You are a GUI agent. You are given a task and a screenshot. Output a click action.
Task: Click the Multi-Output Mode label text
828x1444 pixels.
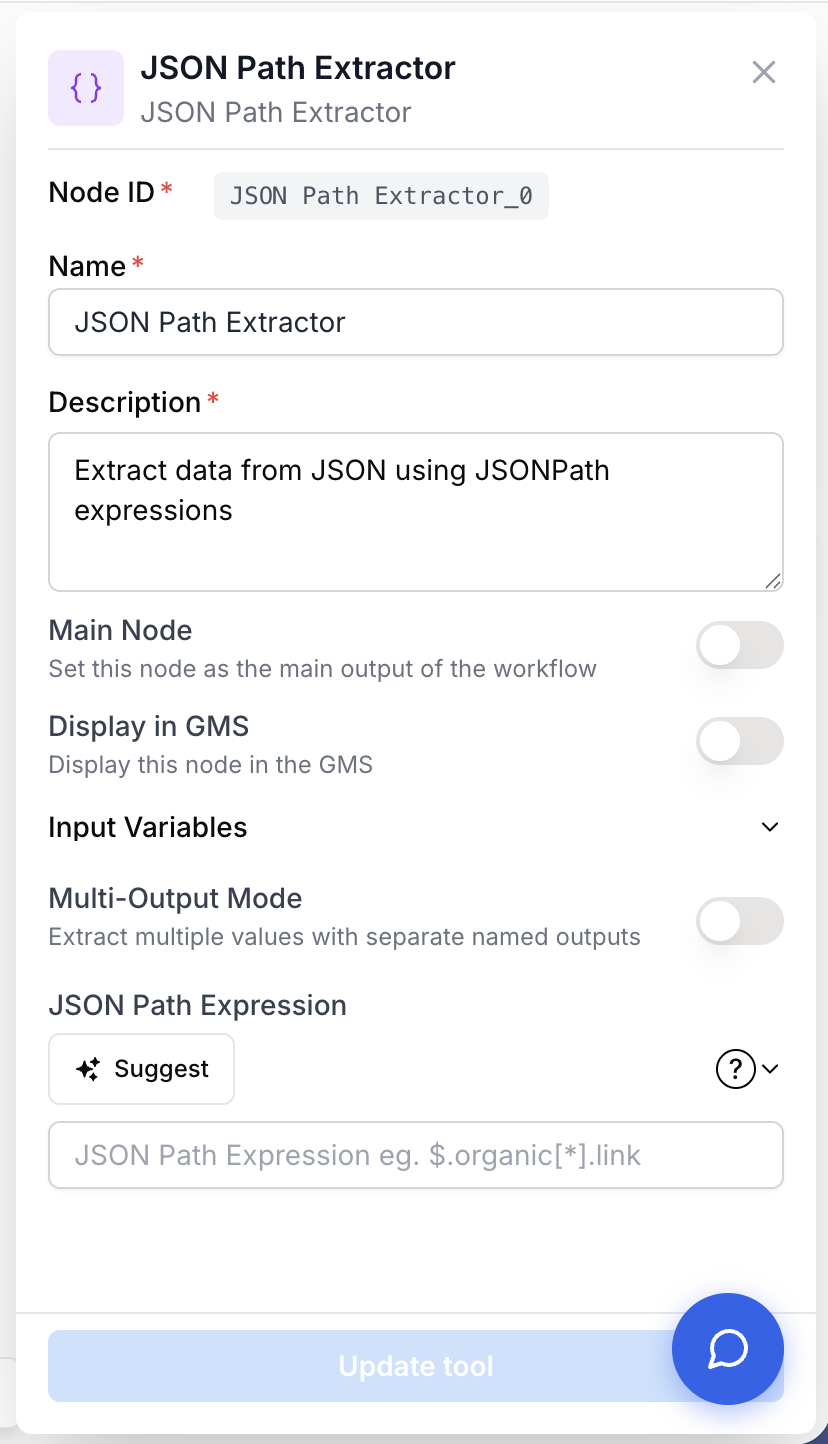pos(175,898)
